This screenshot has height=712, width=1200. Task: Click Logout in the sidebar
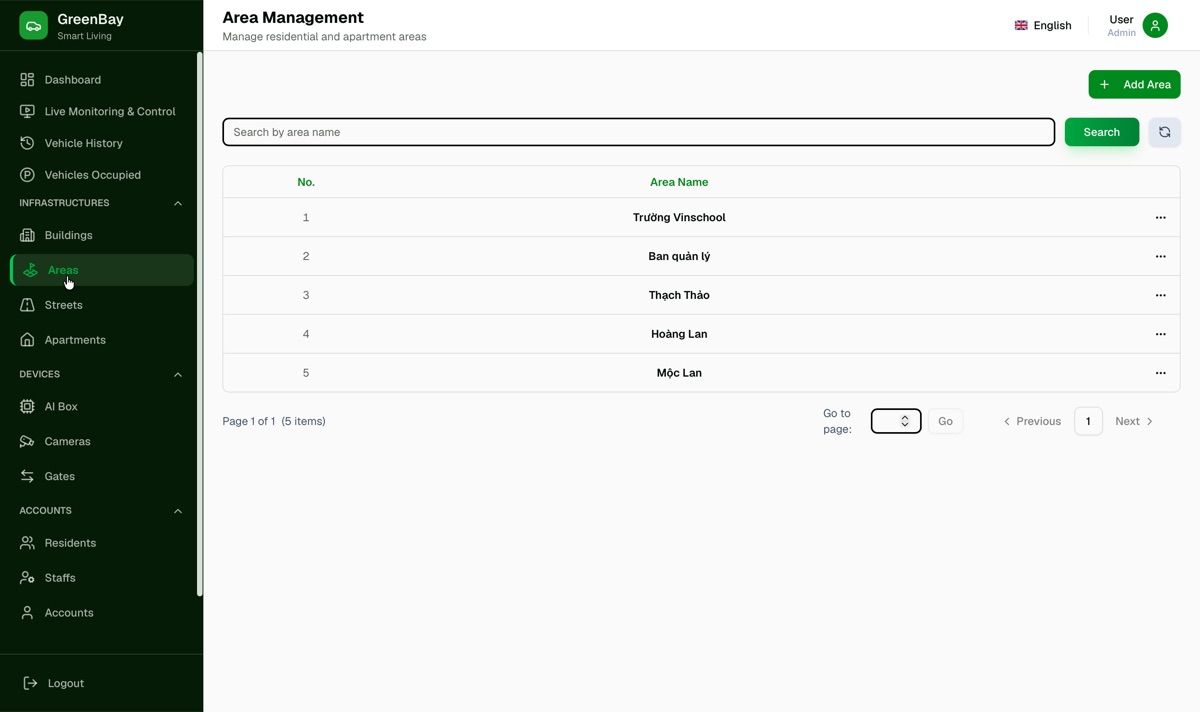coord(101,683)
